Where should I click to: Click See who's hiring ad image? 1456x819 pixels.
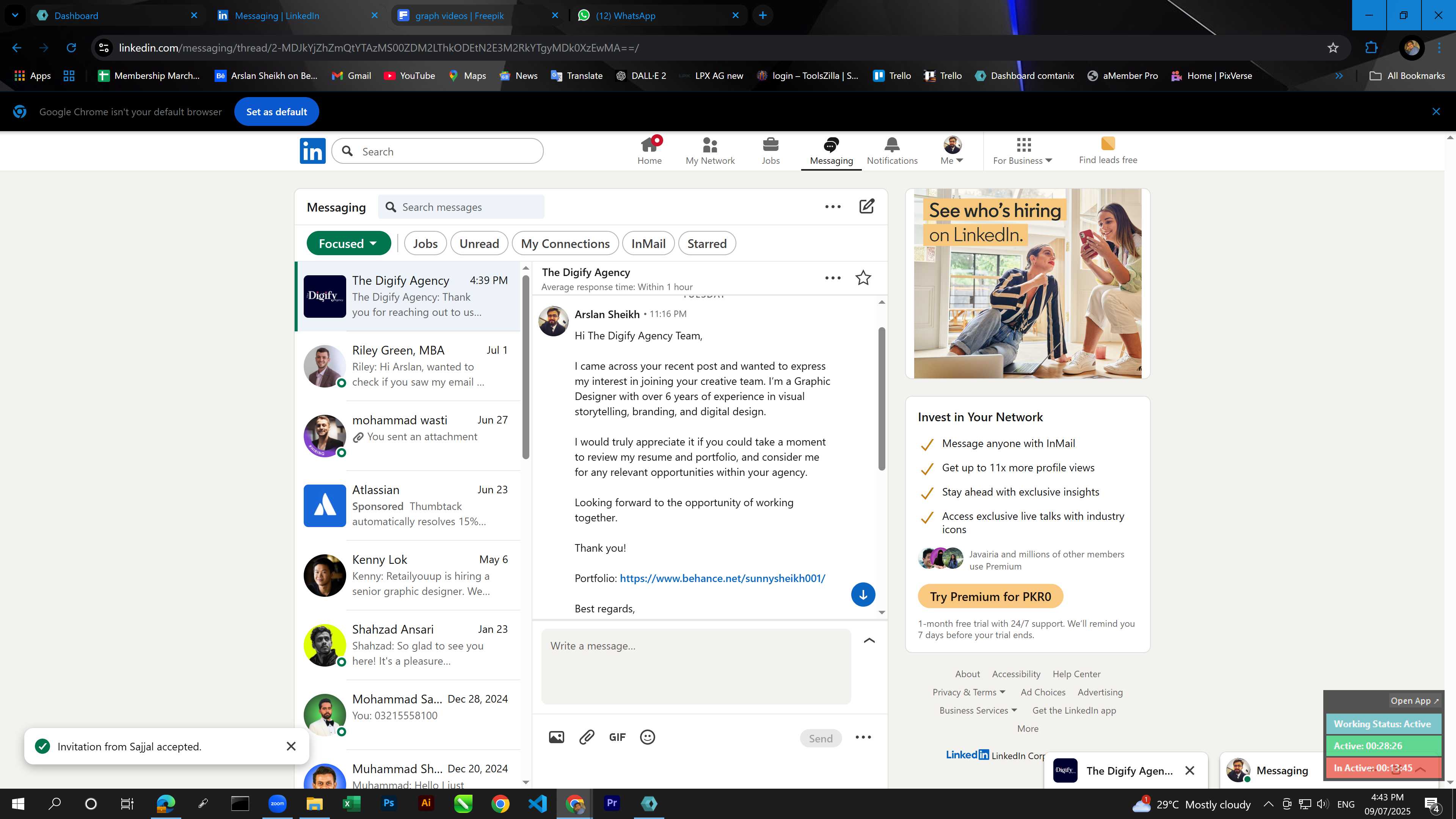coord(1027,283)
